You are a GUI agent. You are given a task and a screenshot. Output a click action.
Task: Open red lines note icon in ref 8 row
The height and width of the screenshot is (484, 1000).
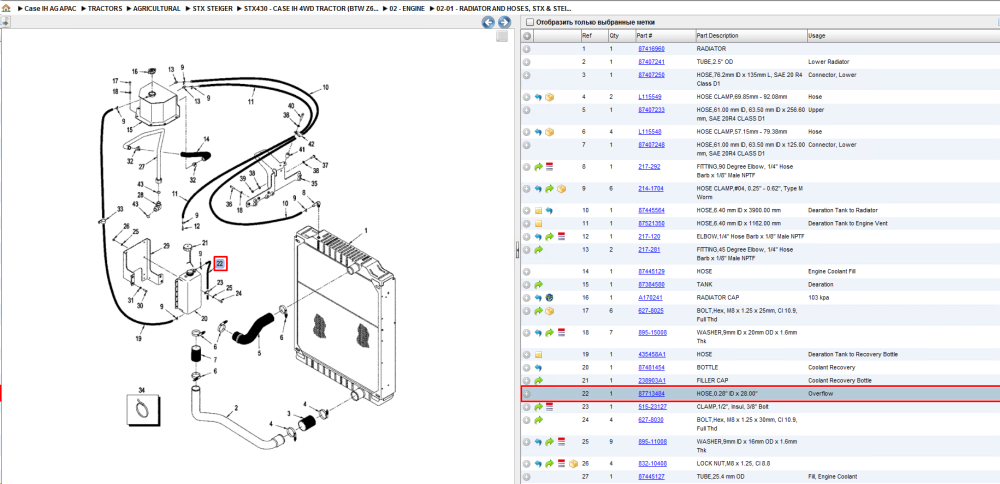[x=549, y=167]
